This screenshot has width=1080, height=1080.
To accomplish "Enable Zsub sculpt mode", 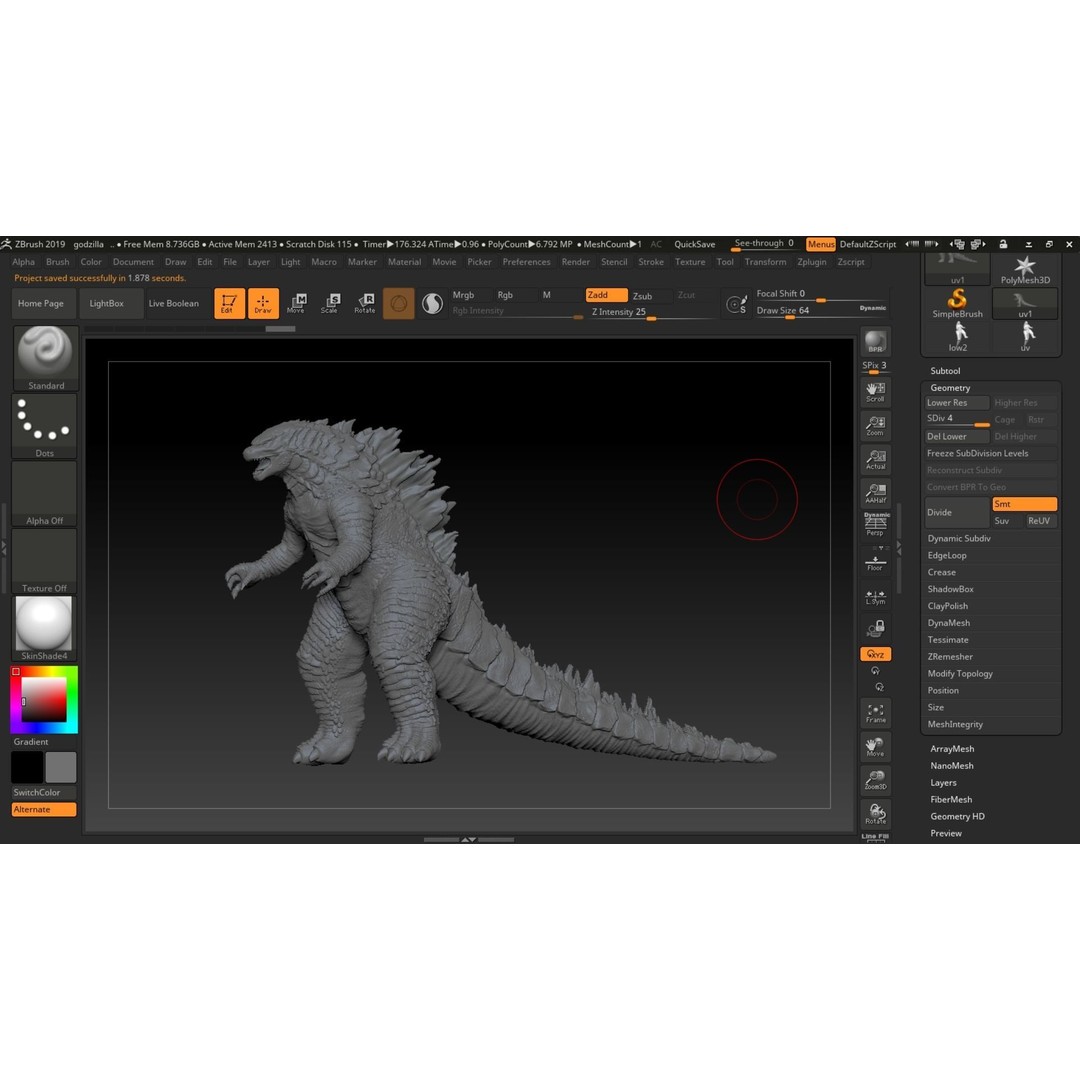I will click(651, 295).
